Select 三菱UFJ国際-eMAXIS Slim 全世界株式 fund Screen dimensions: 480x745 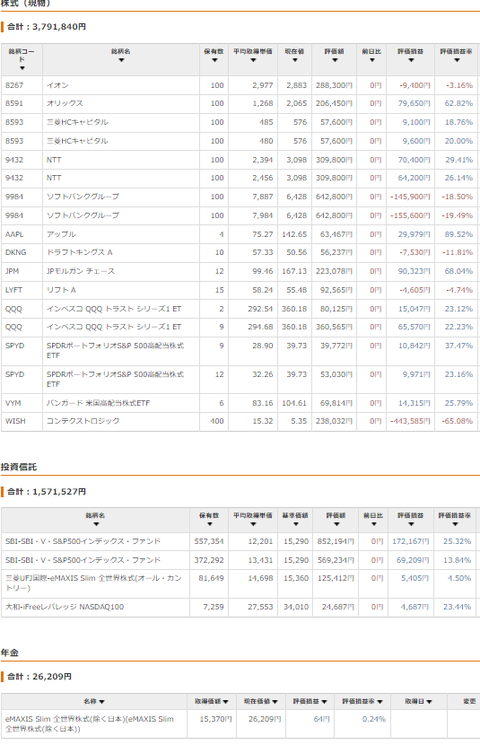pyautogui.click(x=94, y=583)
